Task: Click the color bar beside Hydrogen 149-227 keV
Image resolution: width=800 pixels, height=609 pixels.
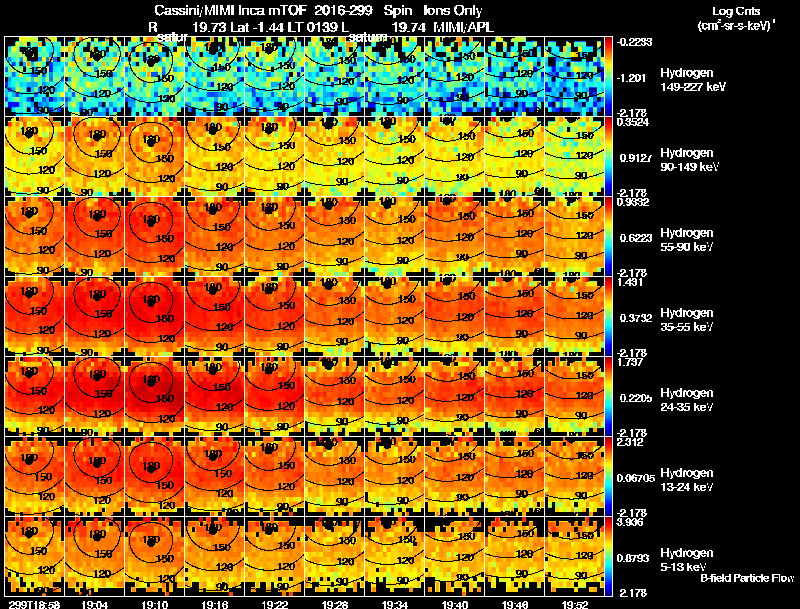Action: point(608,77)
